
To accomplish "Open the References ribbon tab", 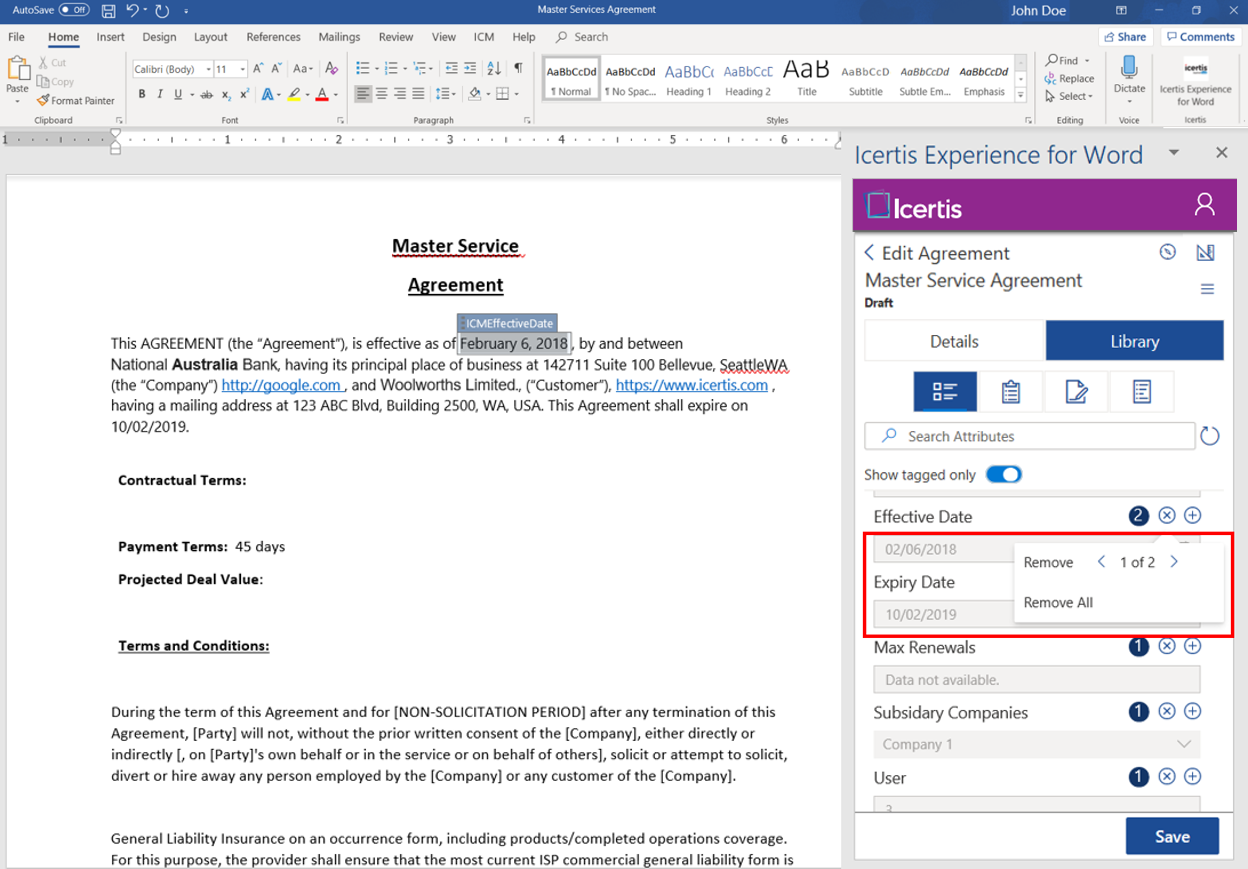I will (x=273, y=37).
